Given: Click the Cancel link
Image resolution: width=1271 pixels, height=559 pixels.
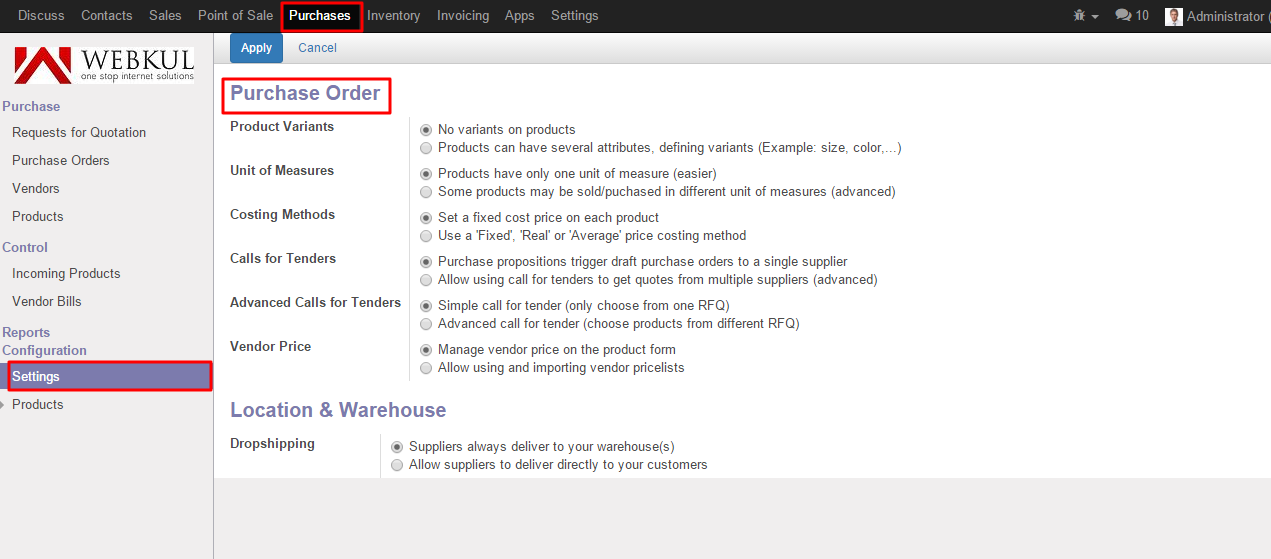Looking at the screenshot, I should (x=317, y=48).
